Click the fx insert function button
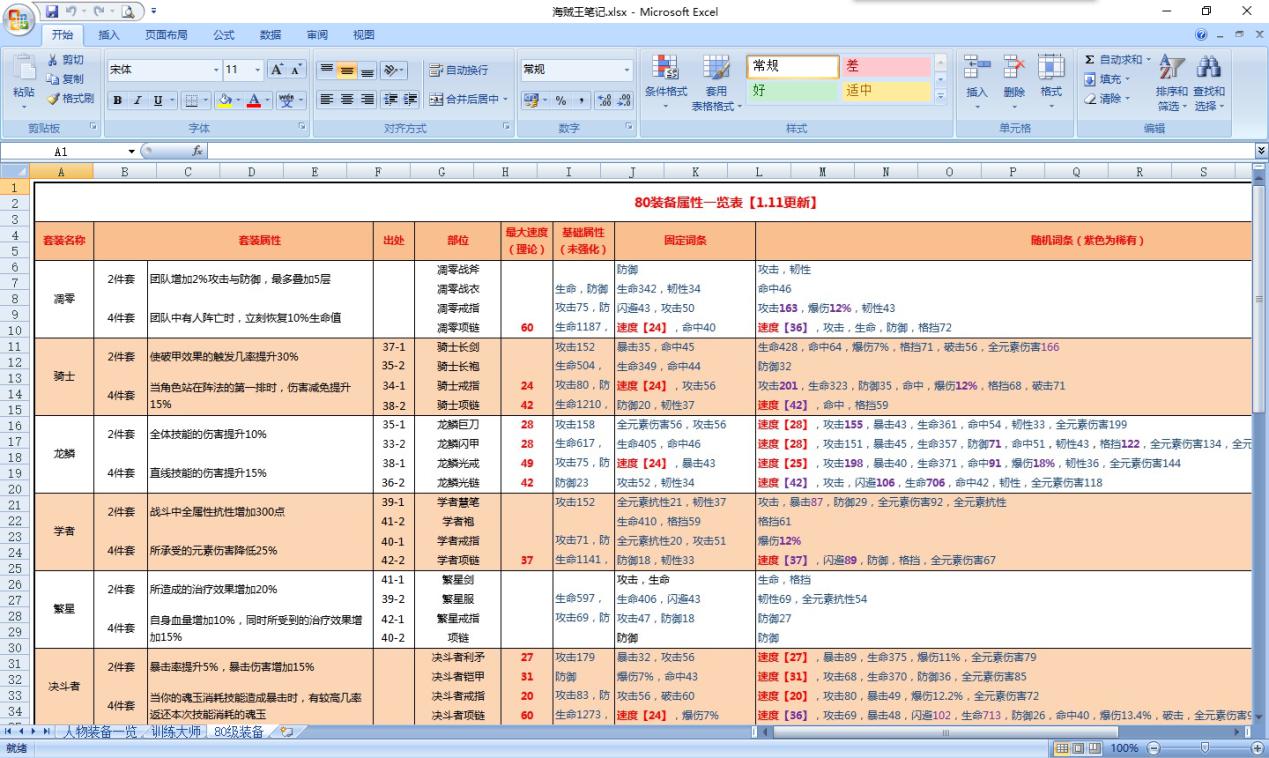Viewport: 1269px width, 758px height. [198, 151]
